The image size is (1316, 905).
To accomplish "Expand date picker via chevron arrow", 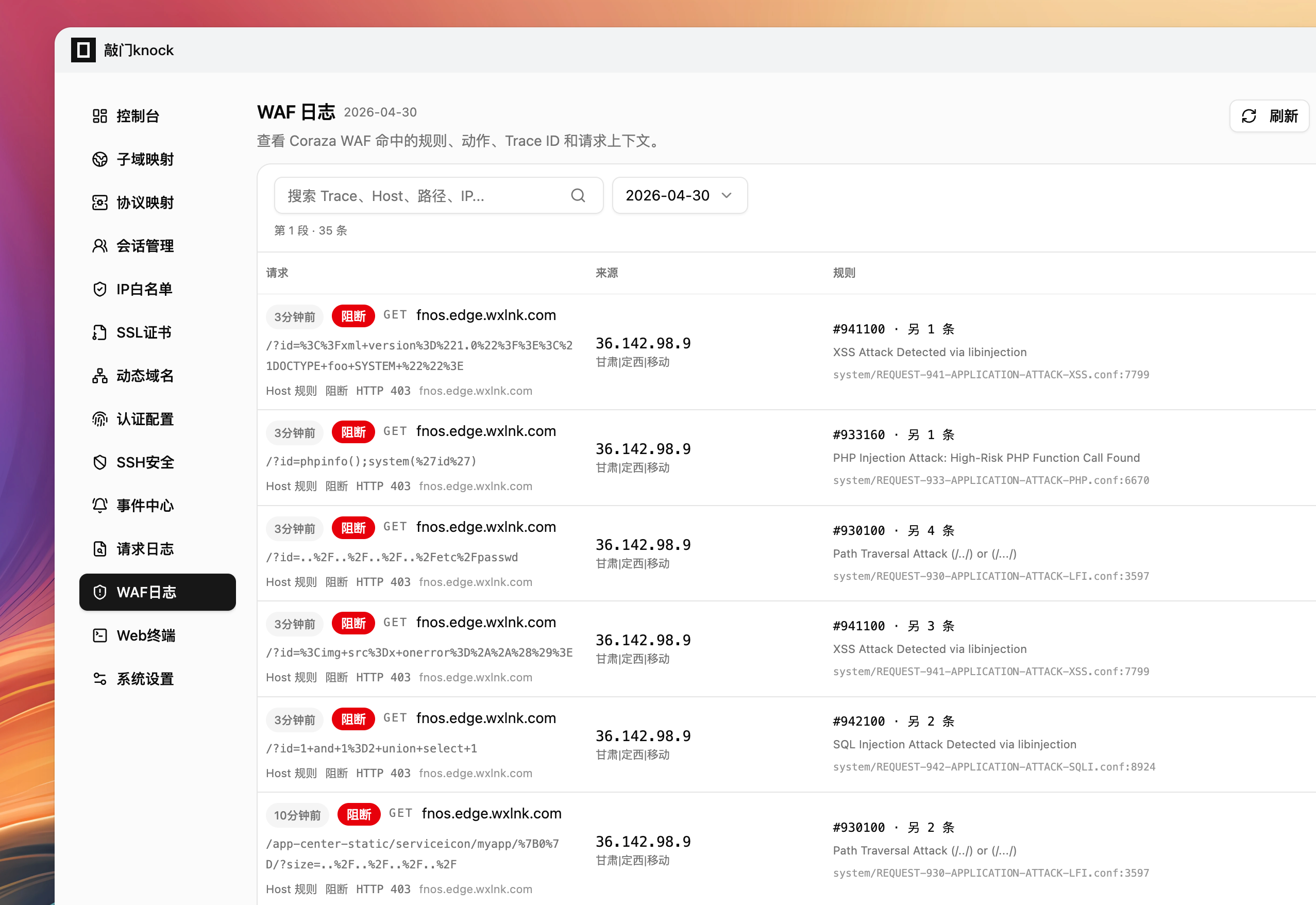I will click(727, 196).
